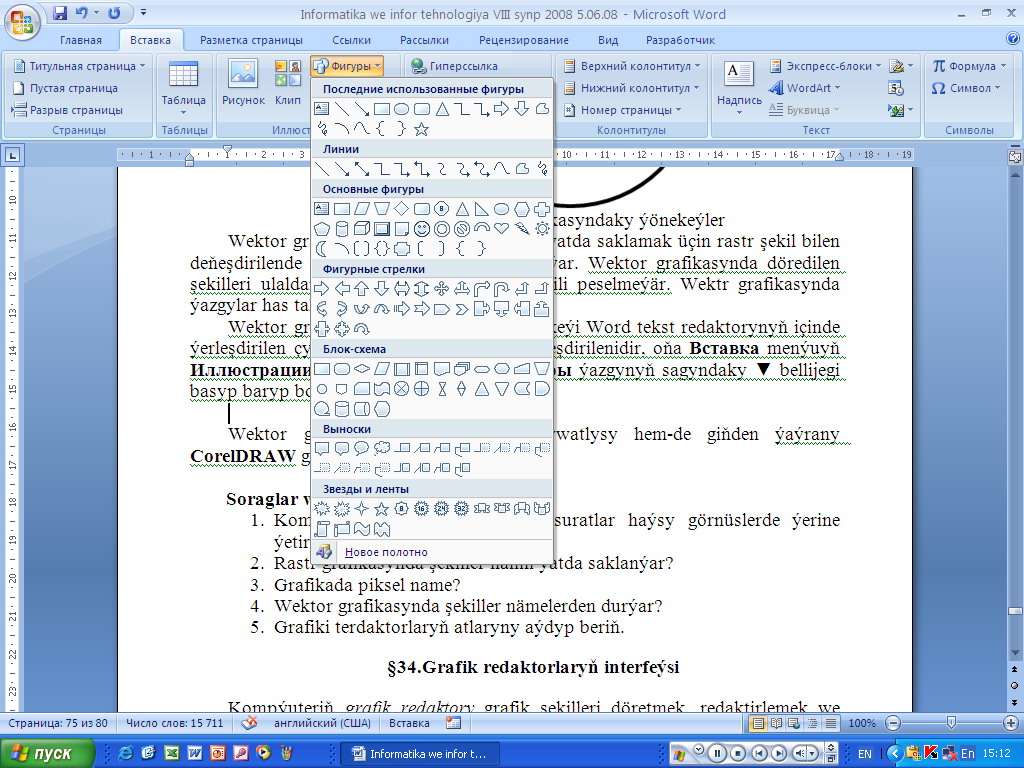Switch to Full Screen Reading view button
The image size is (1024, 768).
[x=776, y=723]
